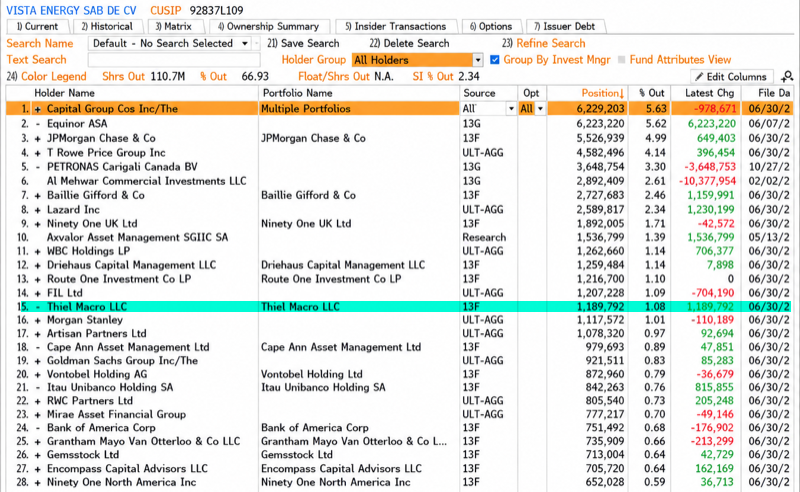Select Al Mehwar Commercial Investments LLC row
The height and width of the screenshot is (492, 800).
[146, 181]
